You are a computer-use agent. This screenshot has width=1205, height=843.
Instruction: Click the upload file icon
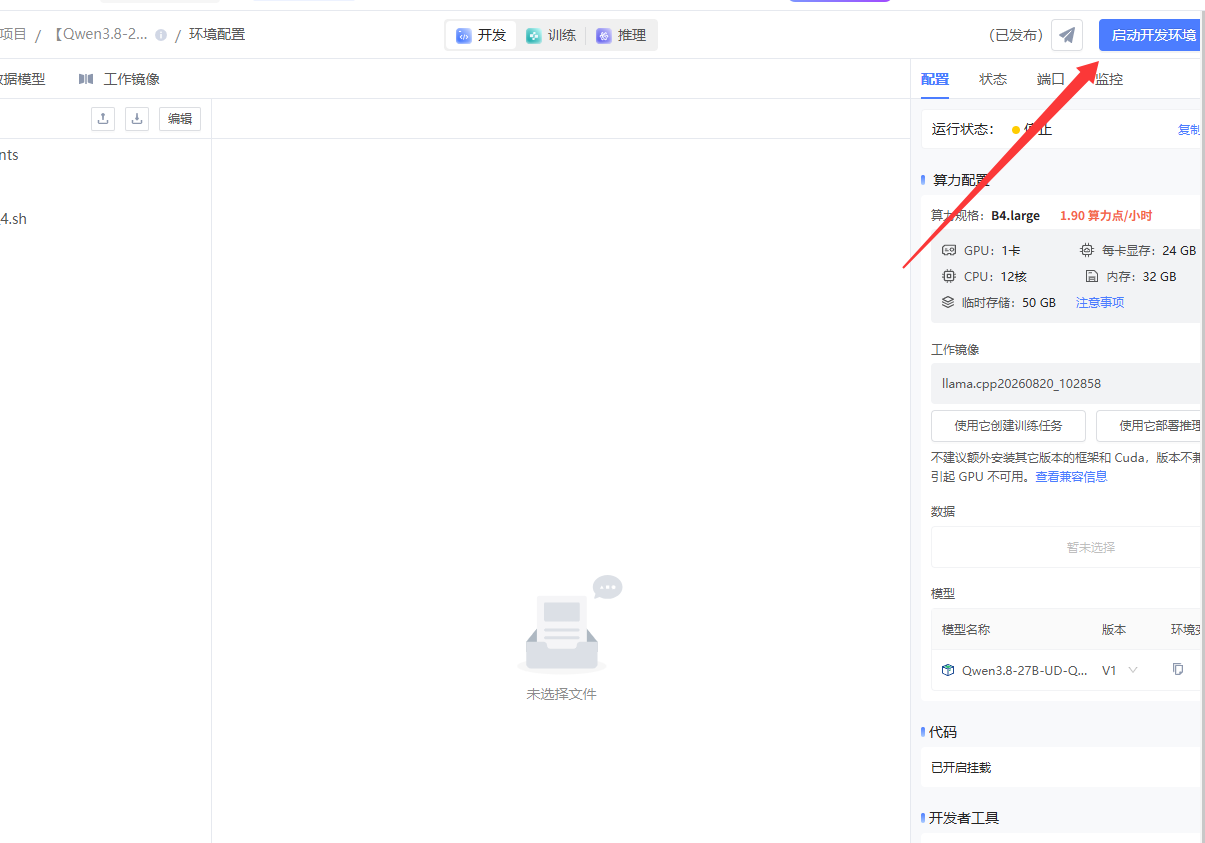pos(103,118)
